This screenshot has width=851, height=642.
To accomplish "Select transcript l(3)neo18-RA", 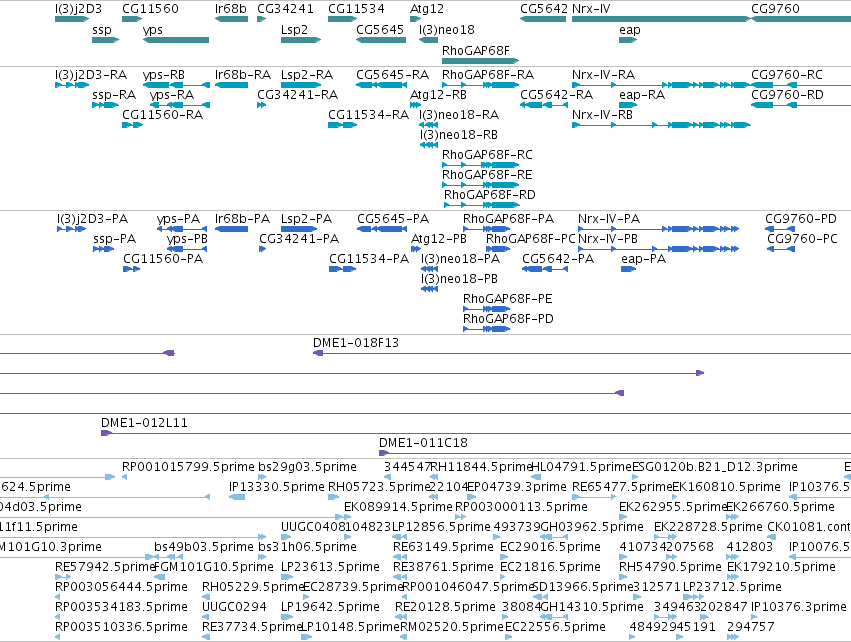I will [459, 115].
